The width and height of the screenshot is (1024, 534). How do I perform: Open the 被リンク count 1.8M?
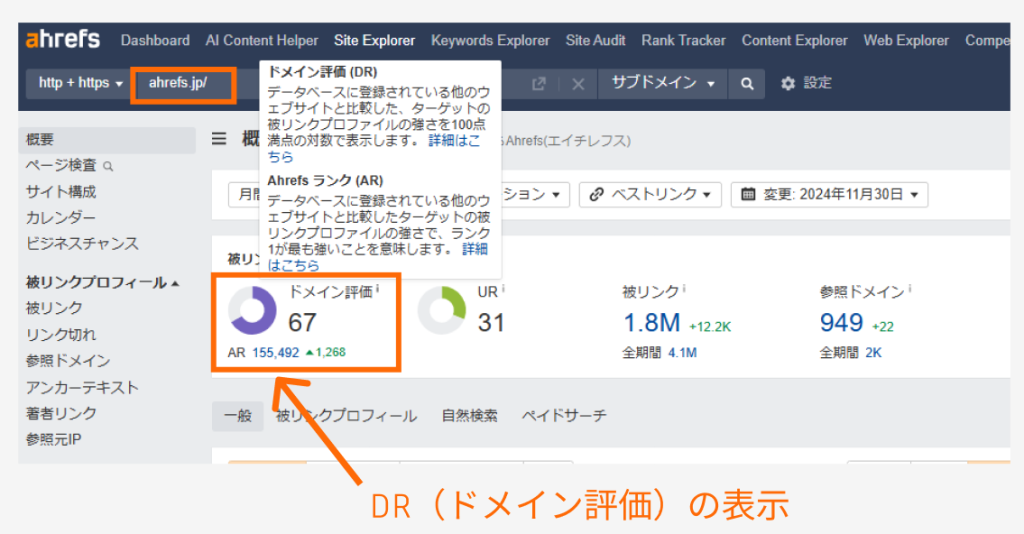[x=652, y=323]
